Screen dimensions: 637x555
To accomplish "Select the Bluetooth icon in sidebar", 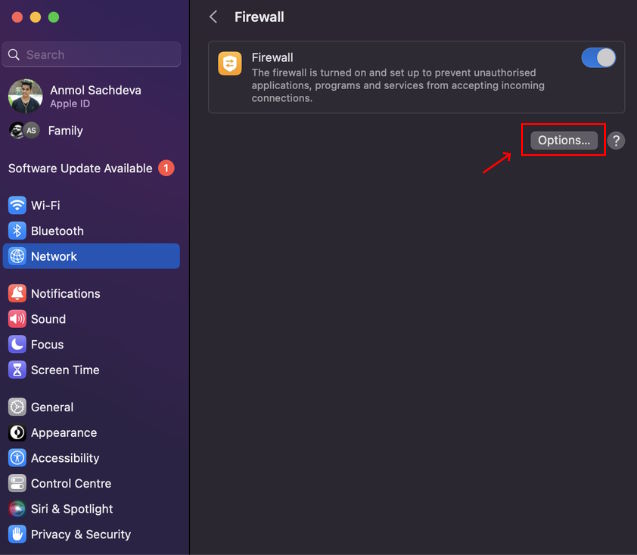I will 17,231.
